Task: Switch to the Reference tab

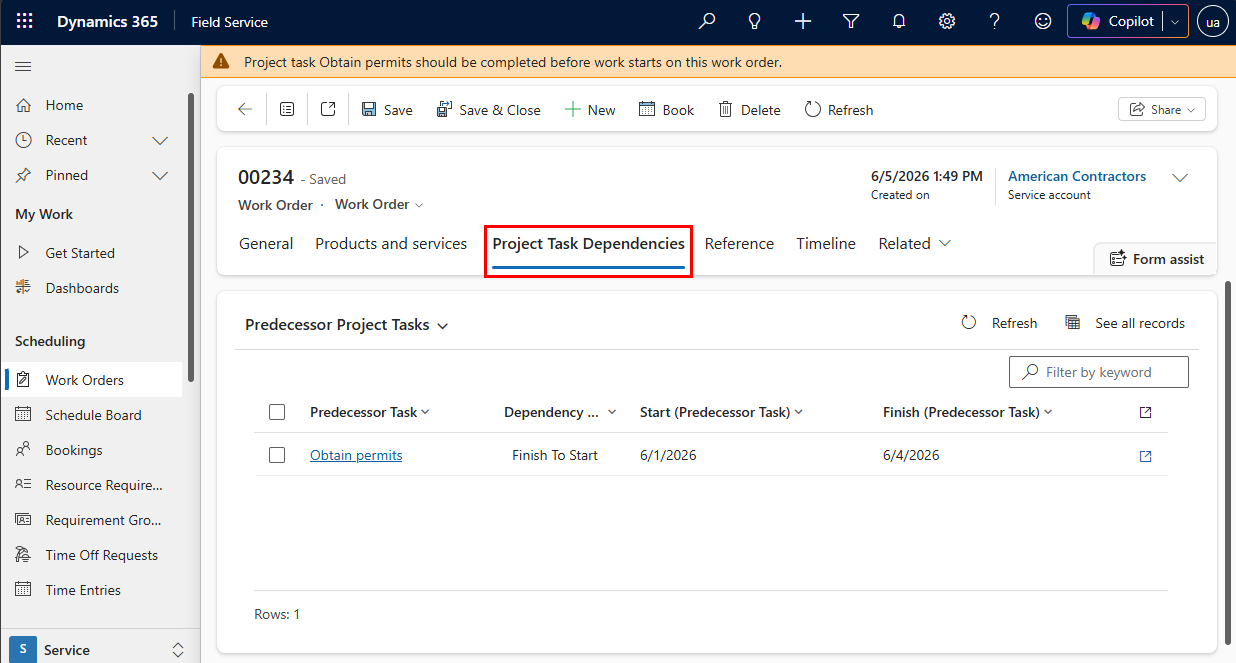Action: pos(739,244)
